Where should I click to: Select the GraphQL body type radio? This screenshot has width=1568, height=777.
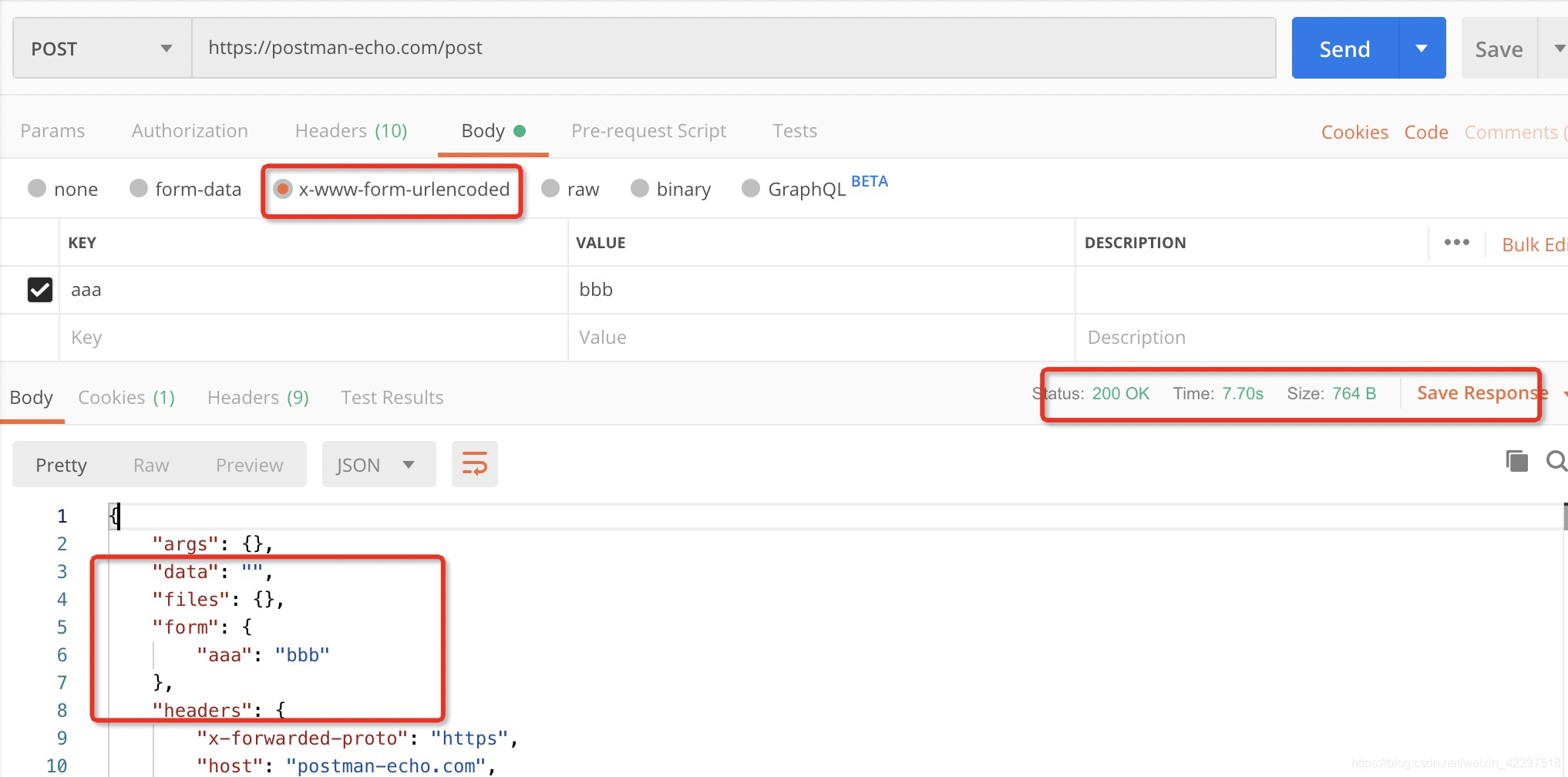(x=751, y=188)
